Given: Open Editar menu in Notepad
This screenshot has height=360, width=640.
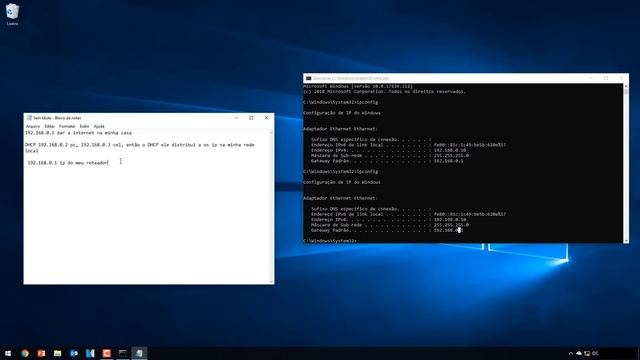Looking at the screenshot, I should coord(49,126).
